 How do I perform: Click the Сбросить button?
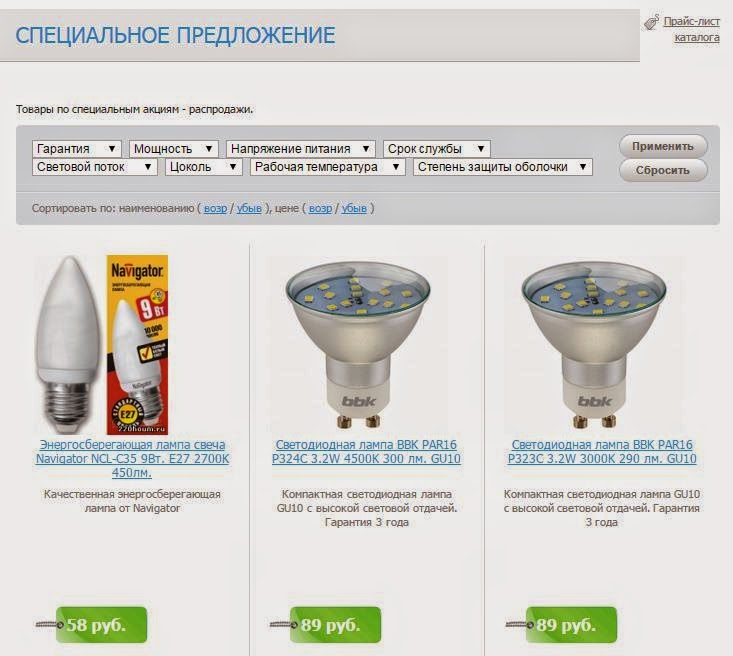pyautogui.click(x=663, y=170)
